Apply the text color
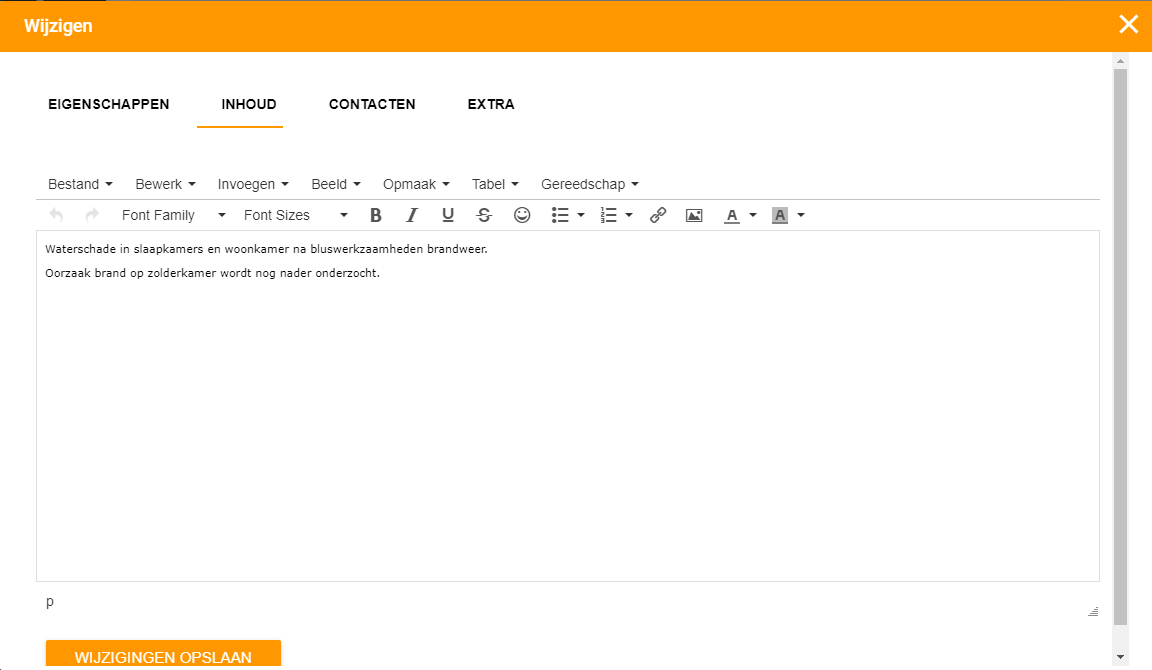 pyautogui.click(x=732, y=215)
